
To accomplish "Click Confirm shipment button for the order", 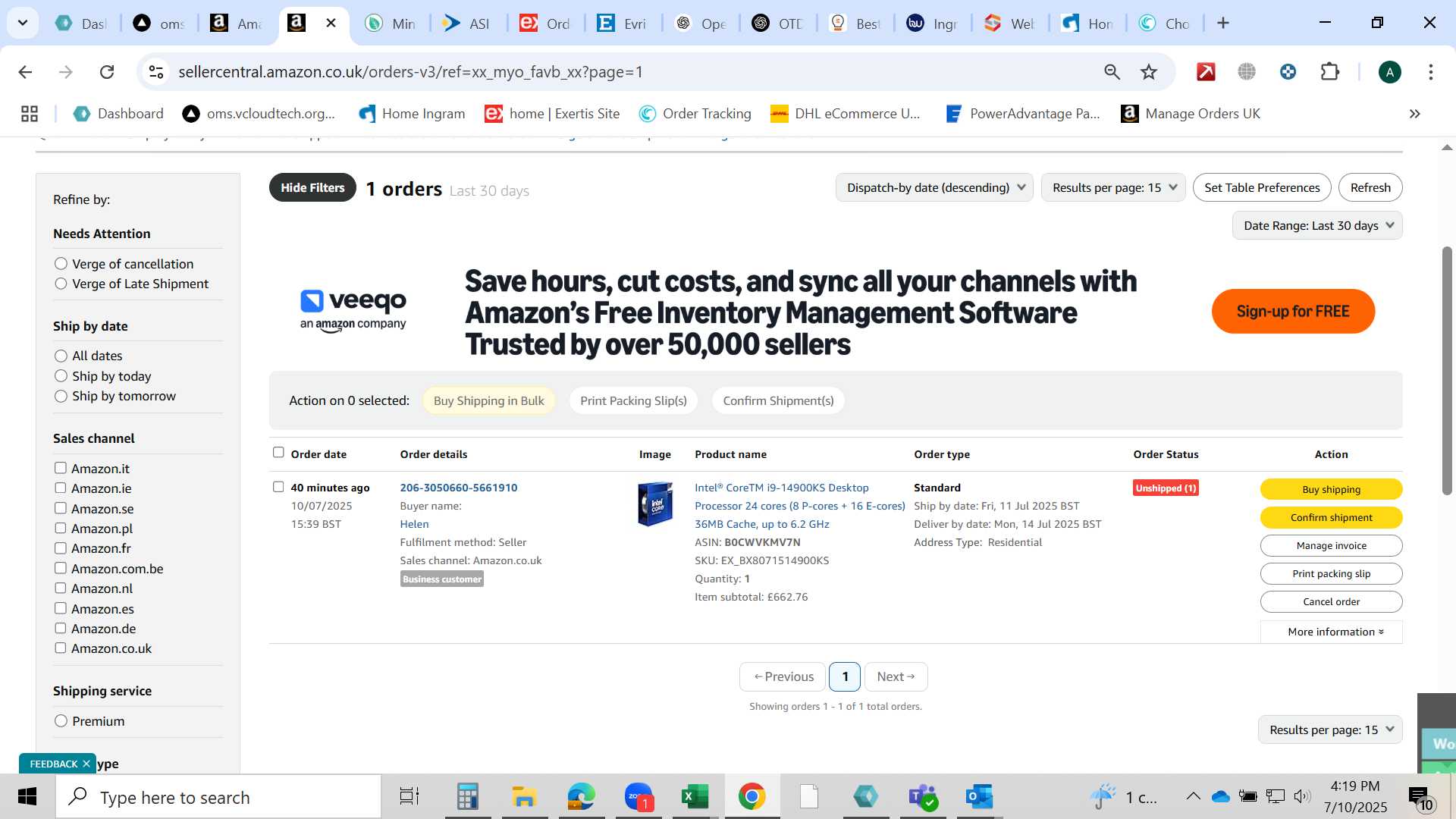I will click(x=1331, y=517).
